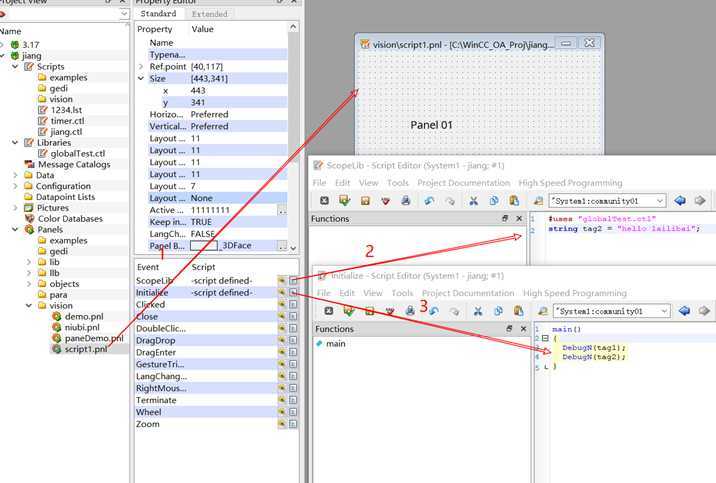
Task: Click the save-and-close green check icon in ScopeLib editor
Action: (344, 200)
